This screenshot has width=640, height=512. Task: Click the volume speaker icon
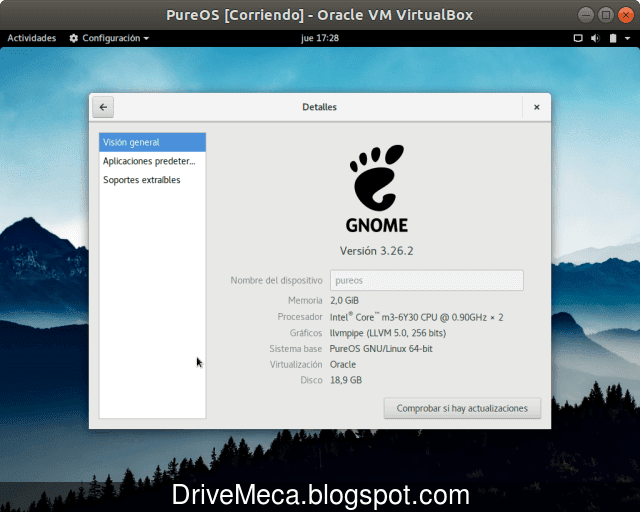(x=596, y=38)
